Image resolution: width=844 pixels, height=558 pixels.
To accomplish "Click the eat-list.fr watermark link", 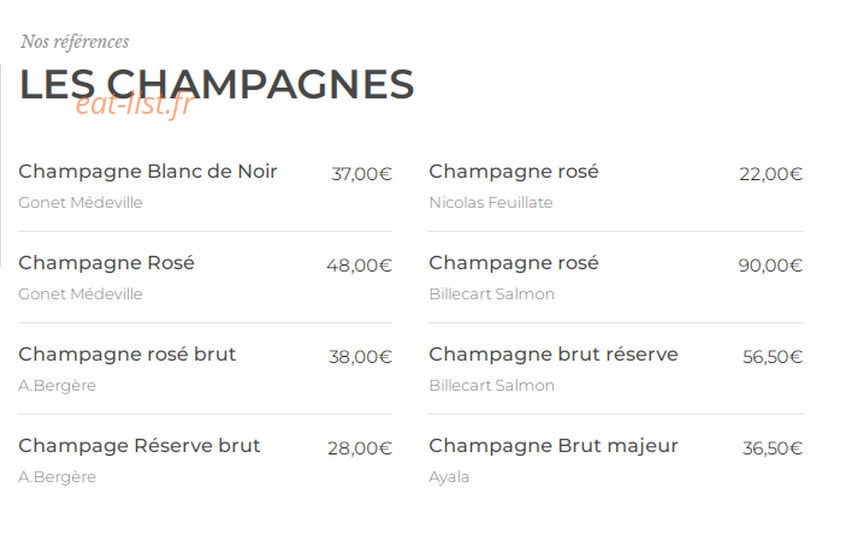I will (x=133, y=103).
